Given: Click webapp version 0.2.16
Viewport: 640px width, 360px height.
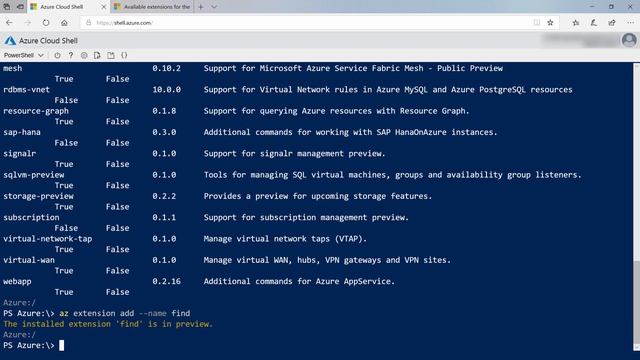Looking at the screenshot, I should [167, 281].
